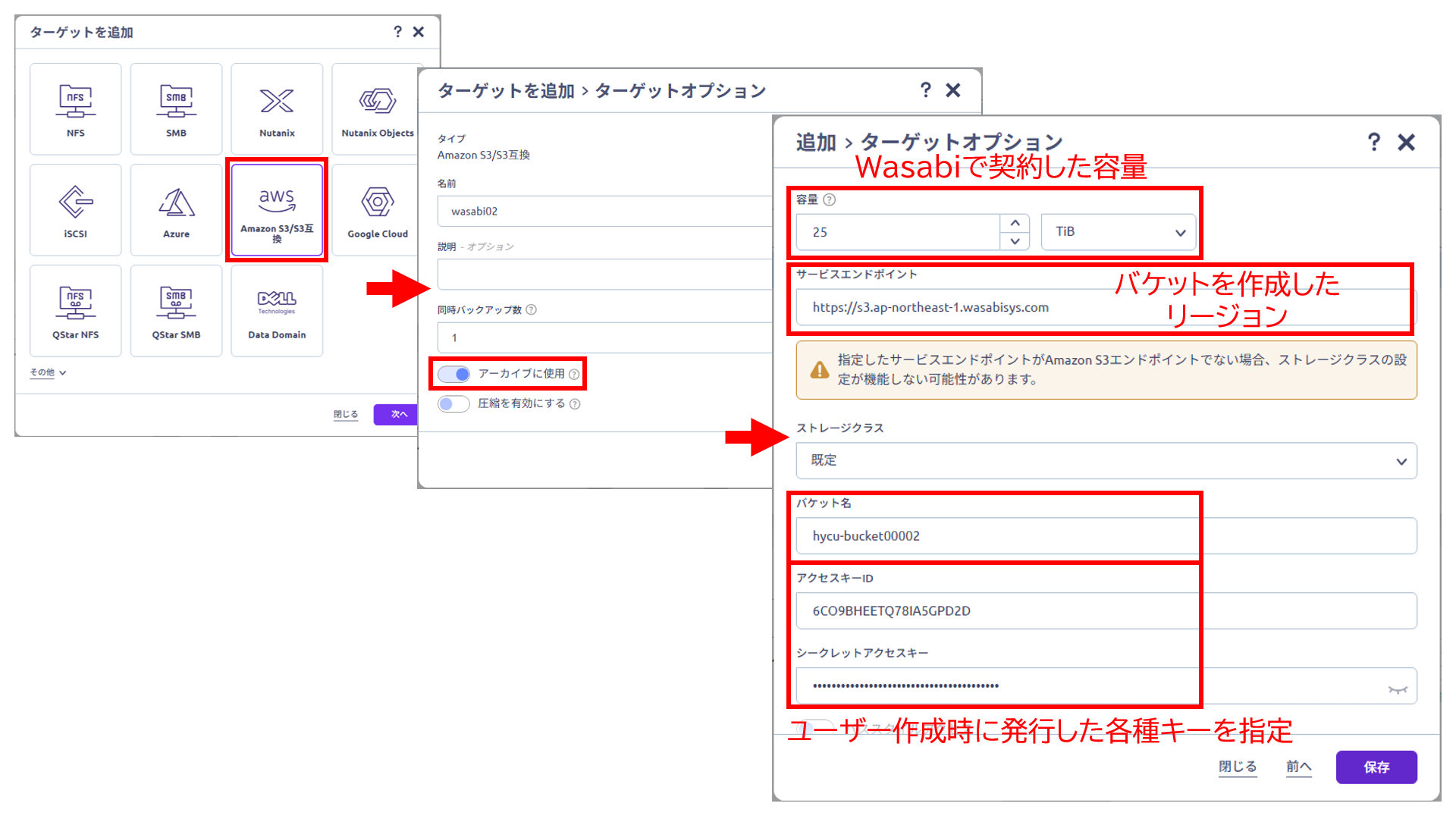Select Amazon S3/S3互換 aws tile
The image size is (1456, 819).
pos(277,209)
